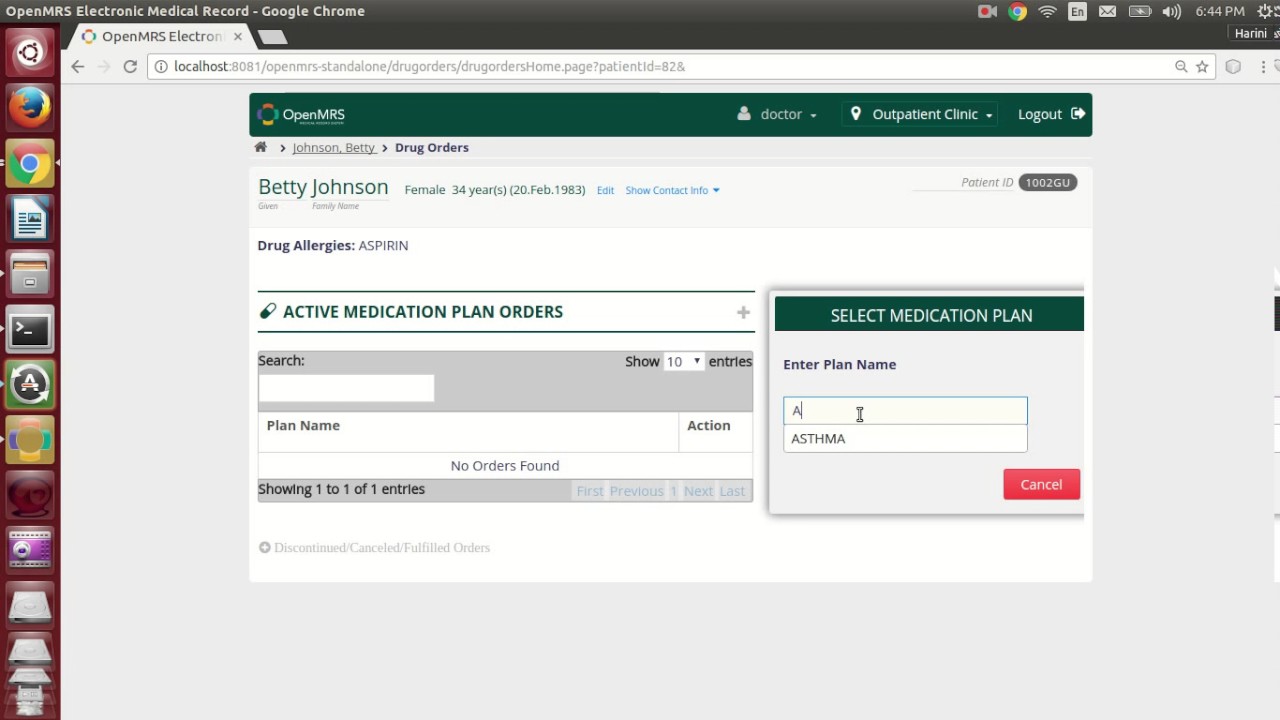Open the Chrome menu with three dots
The image size is (1280, 720).
[x=1264, y=66]
